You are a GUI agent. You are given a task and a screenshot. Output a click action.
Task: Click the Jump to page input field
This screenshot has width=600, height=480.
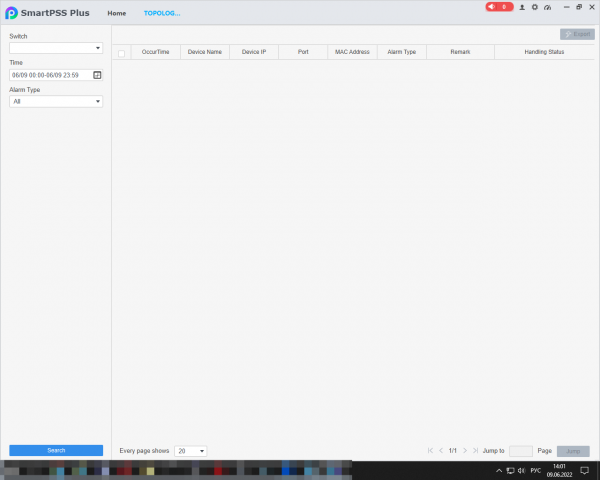(x=521, y=451)
